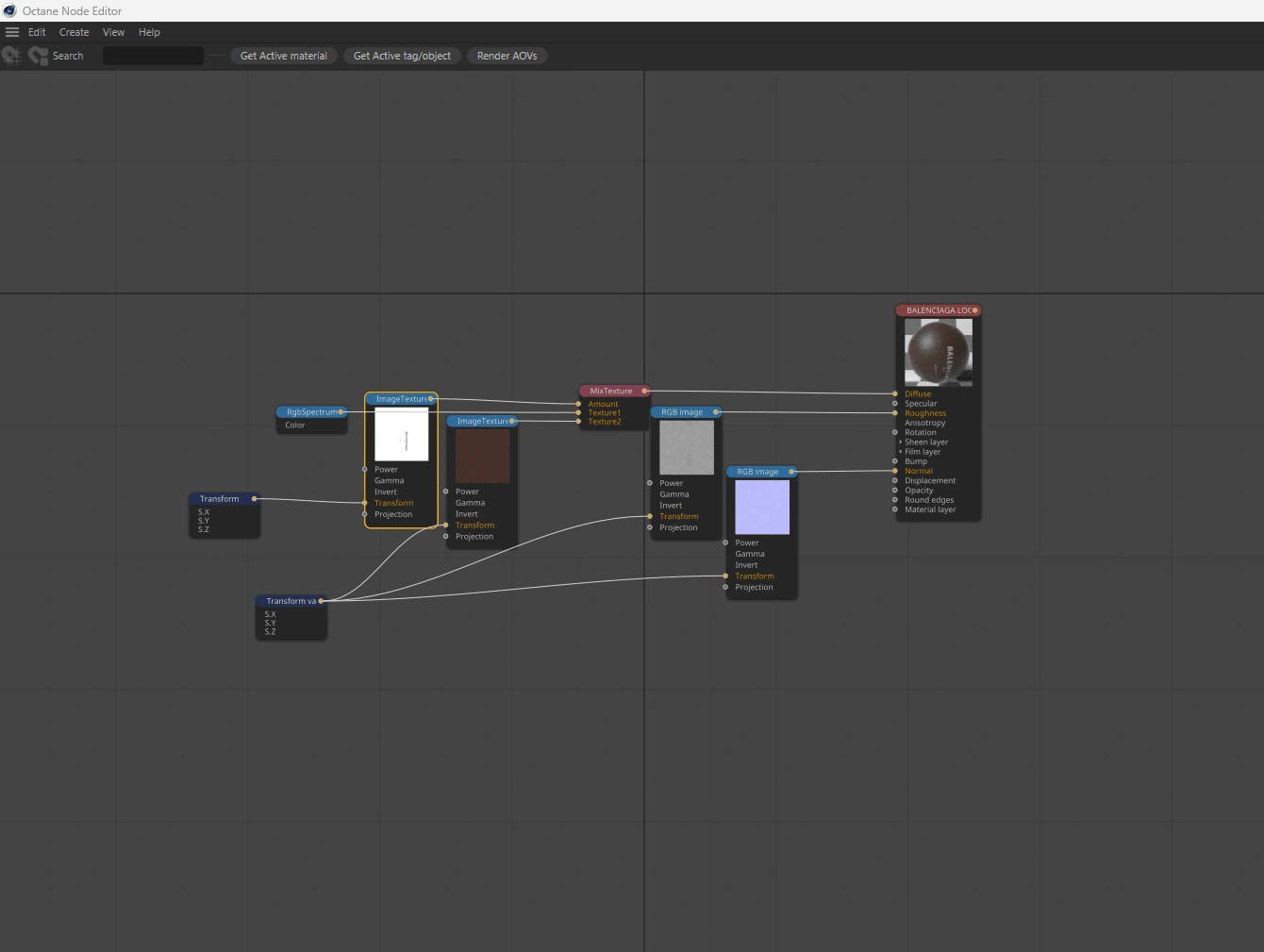Select the BALENCIAGA LOGO material node header

click(939, 310)
